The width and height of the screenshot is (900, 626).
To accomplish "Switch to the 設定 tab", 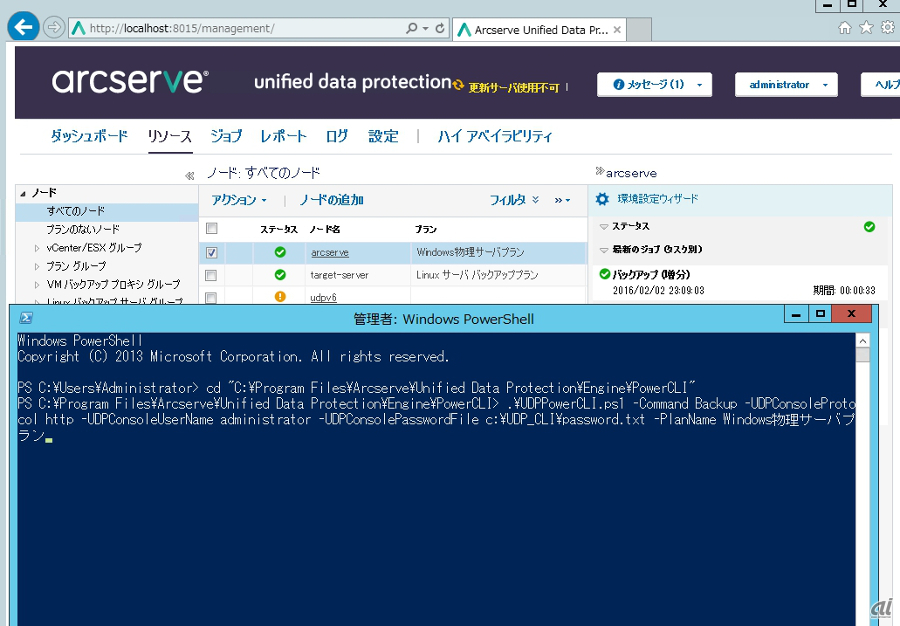I will 383,136.
